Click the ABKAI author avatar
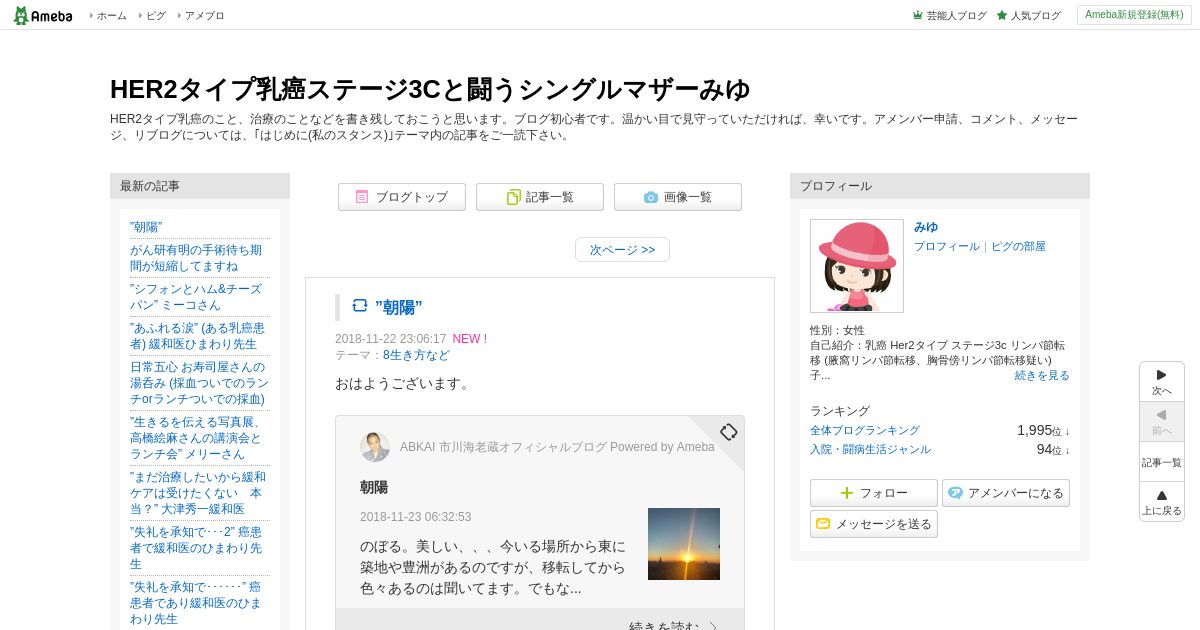Image resolution: width=1200 pixels, height=630 pixels. point(375,447)
